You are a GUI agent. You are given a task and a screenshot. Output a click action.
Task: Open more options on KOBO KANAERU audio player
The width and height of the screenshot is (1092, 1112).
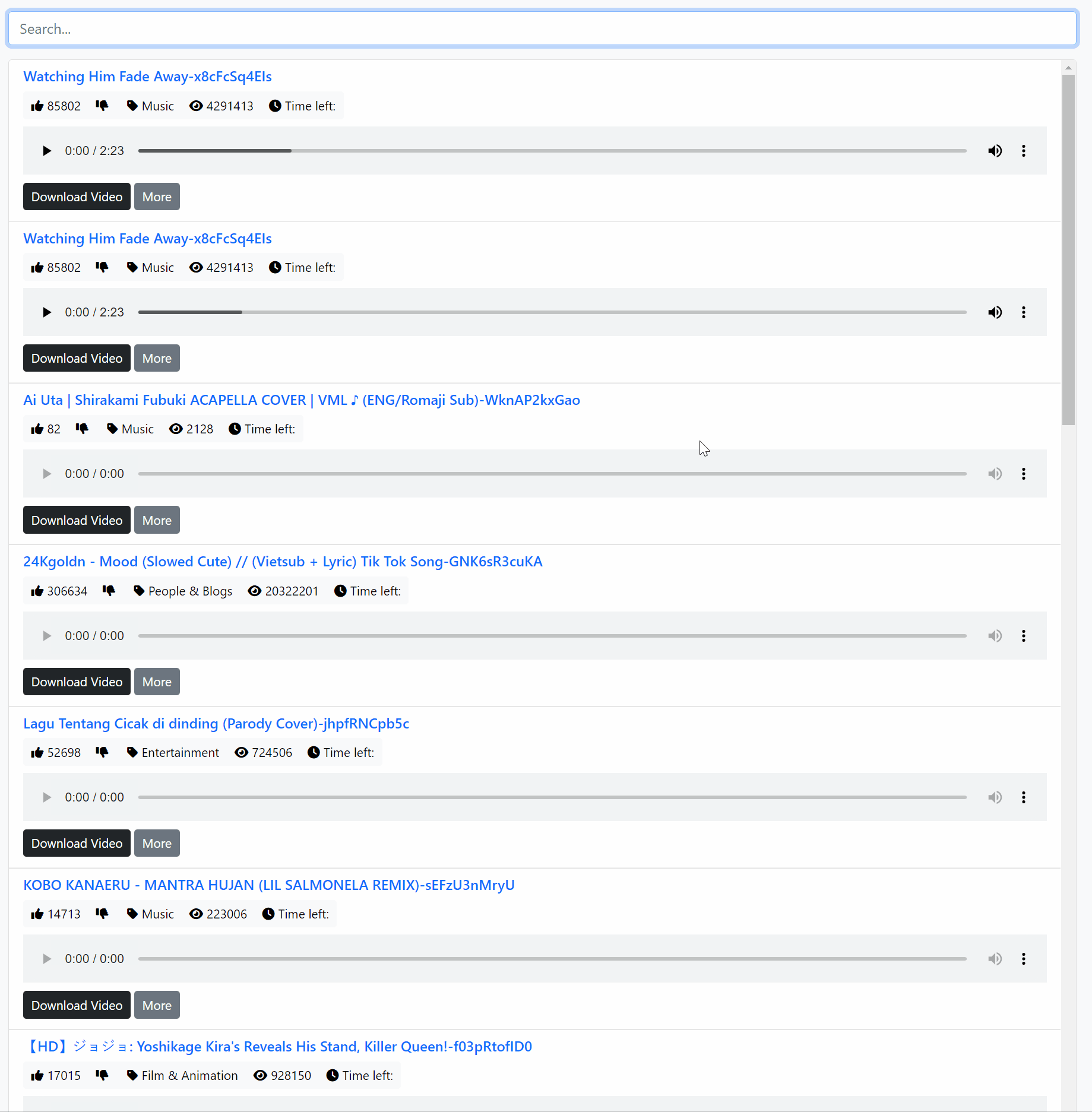pos(1024,959)
